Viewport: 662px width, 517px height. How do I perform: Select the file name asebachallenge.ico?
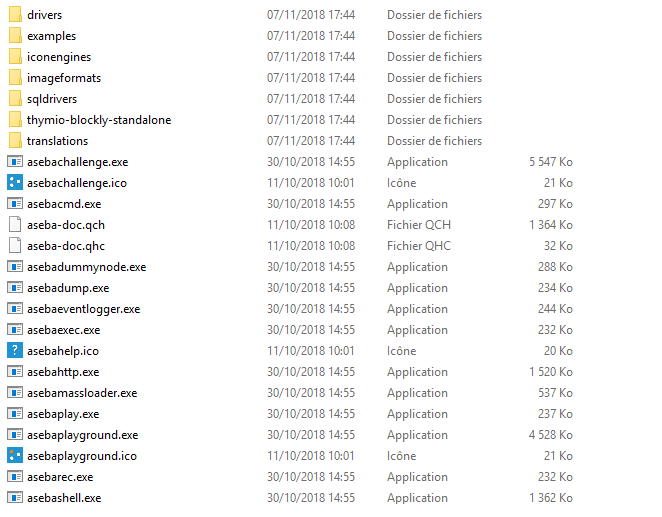coord(77,183)
